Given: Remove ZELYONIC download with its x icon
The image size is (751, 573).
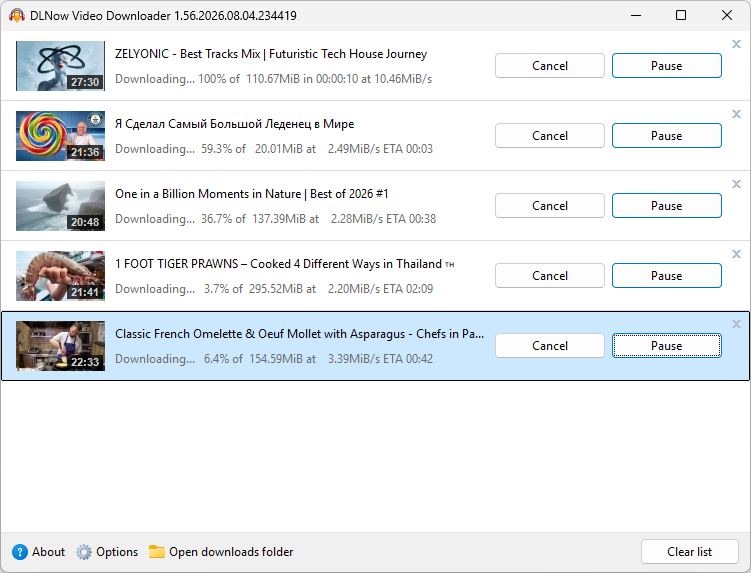Looking at the screenshot, I should tap(736, 44).
